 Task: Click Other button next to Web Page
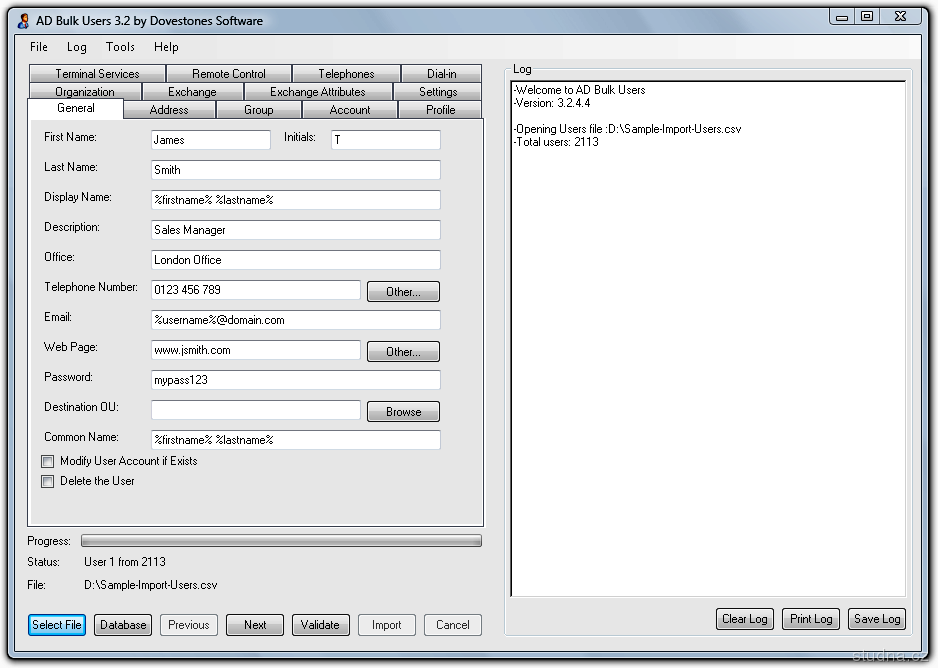(x=403, y=352)
